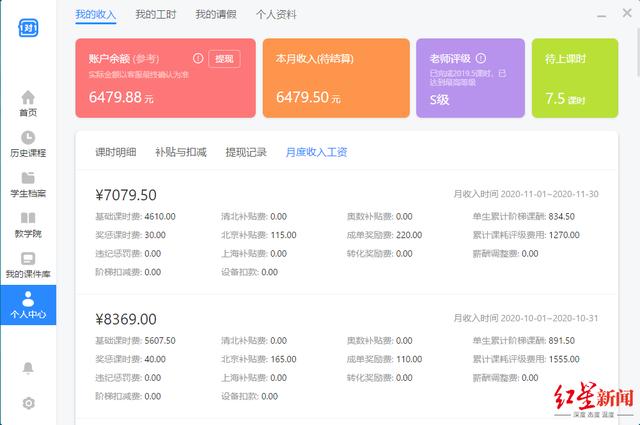Click the app logo icon in sidebar
The height and width of the screenshot is (425, 640).
[28, 28]
